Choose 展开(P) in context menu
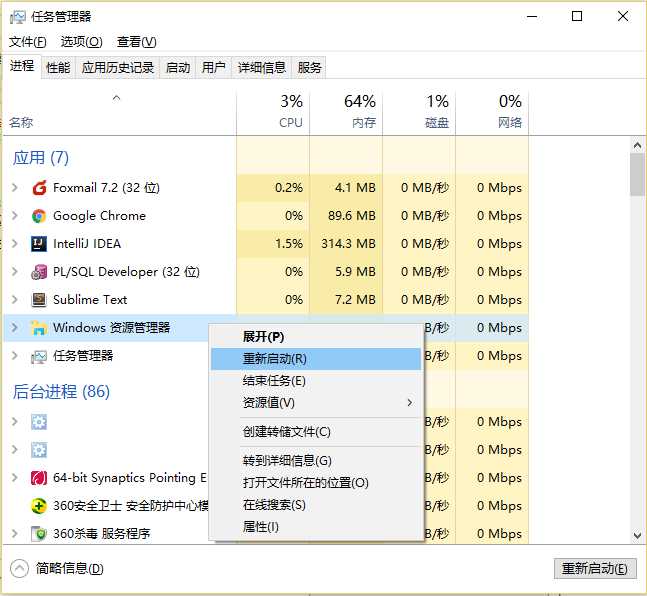Screen dimensions: 647x596 [316, 337]
